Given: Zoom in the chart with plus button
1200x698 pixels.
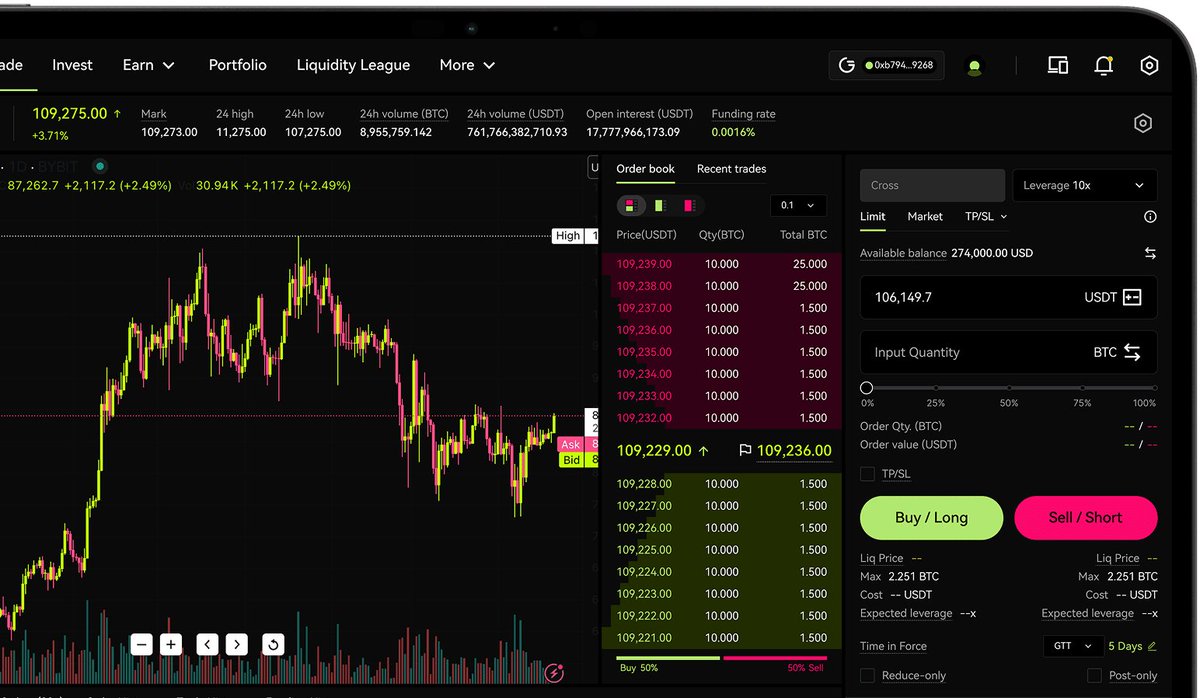Looking at the screenshot, I should (171, 645).
